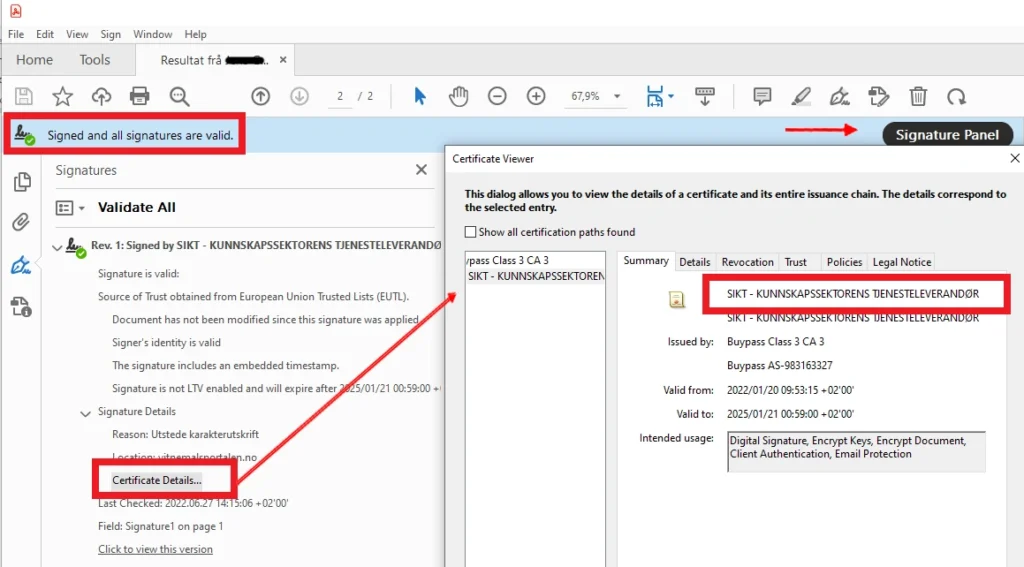Screen dimensions: 1024x567
Task: Select the Hand pan tool
Action: pos(458,97)
